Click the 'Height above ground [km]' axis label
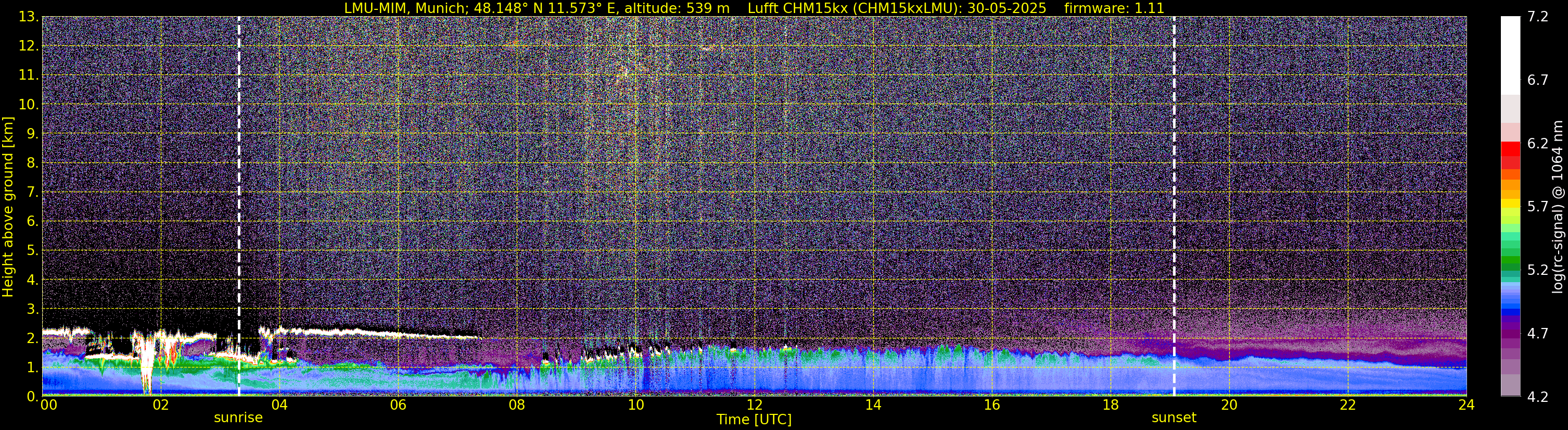The image size is (1568, 430). 8,207
